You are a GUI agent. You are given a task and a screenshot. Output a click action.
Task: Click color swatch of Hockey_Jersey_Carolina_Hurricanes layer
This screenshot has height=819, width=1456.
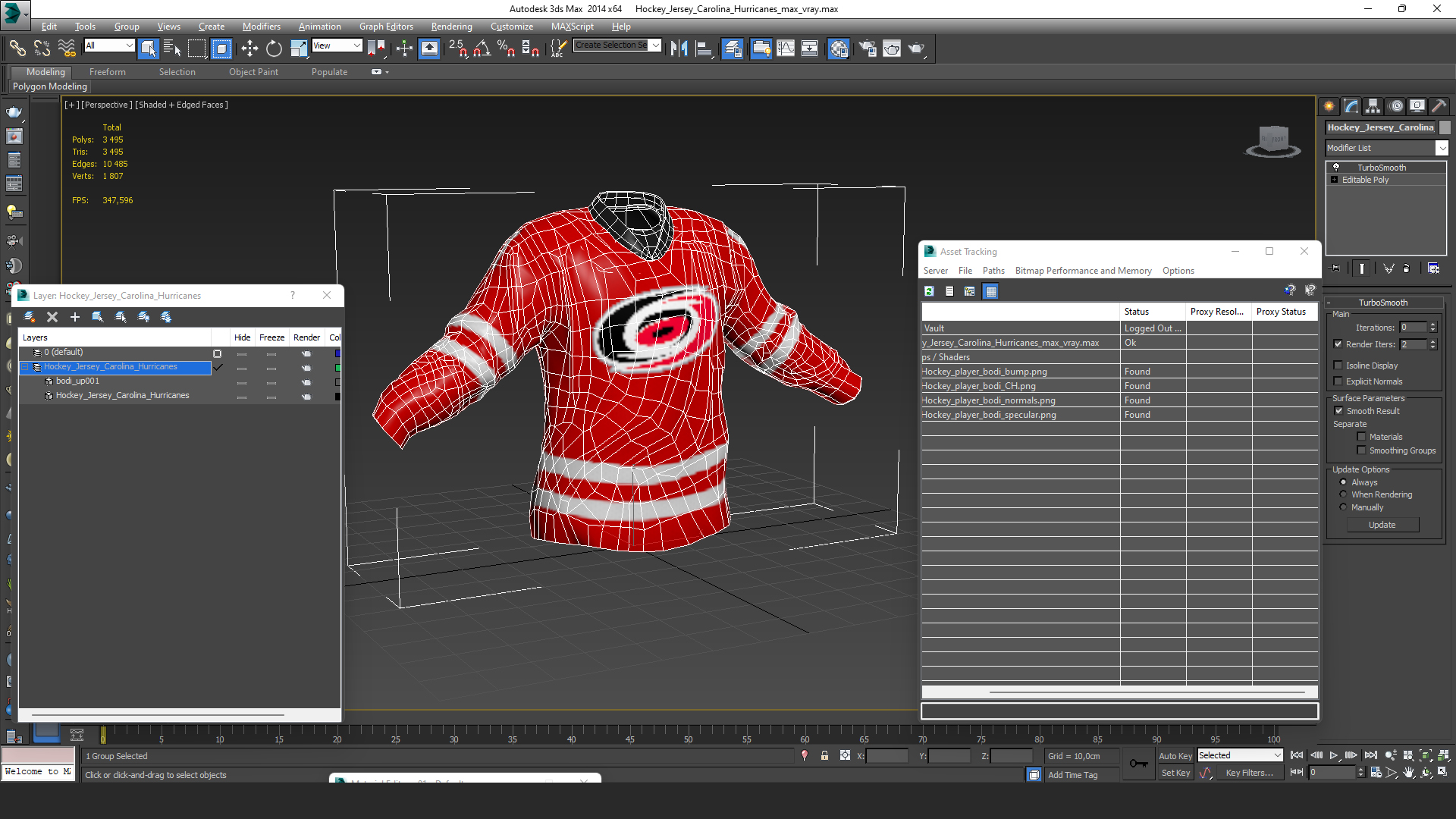[337, 368]
